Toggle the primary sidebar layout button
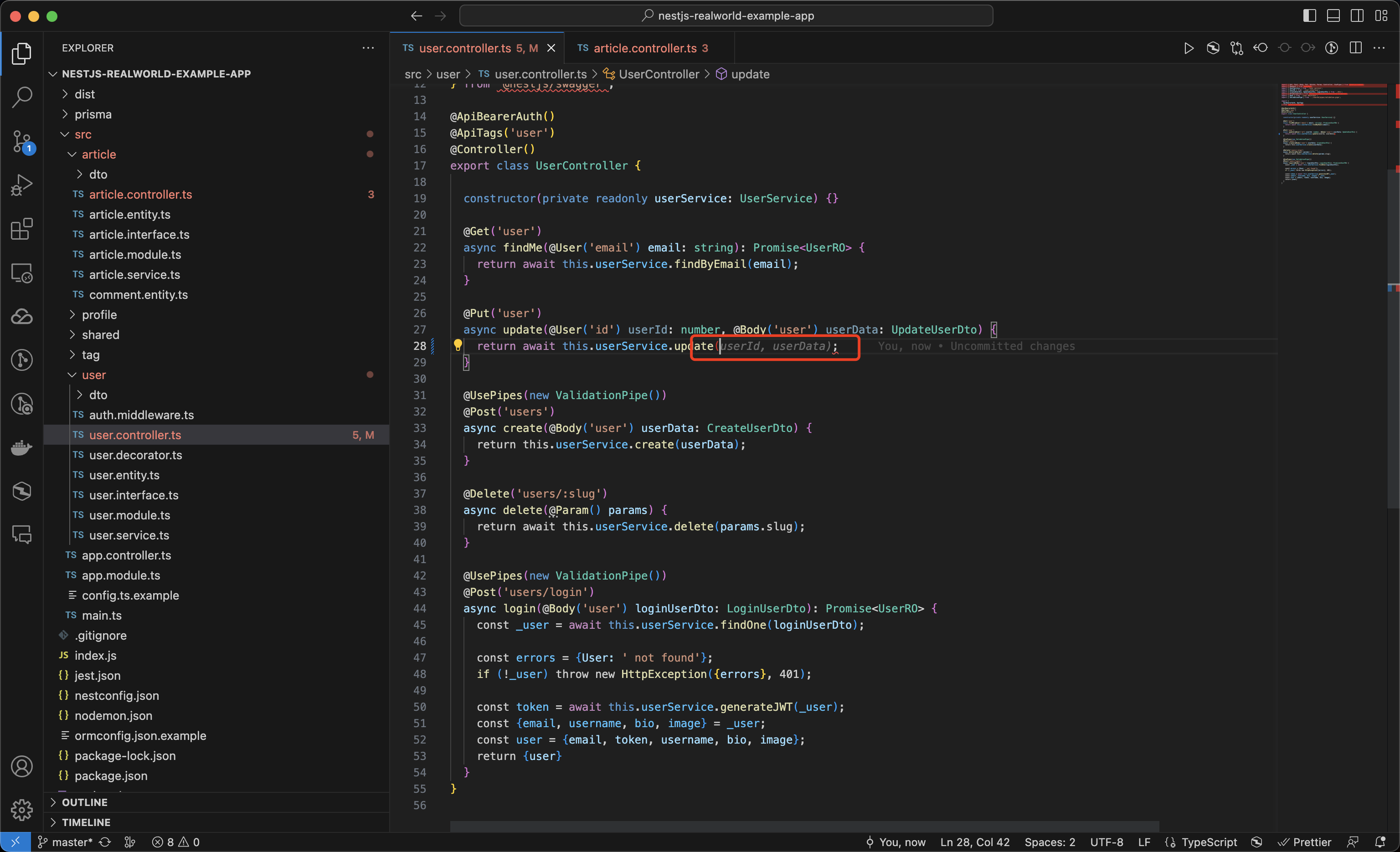This screenshot has width=1400, height=852. click(1309, 16)
